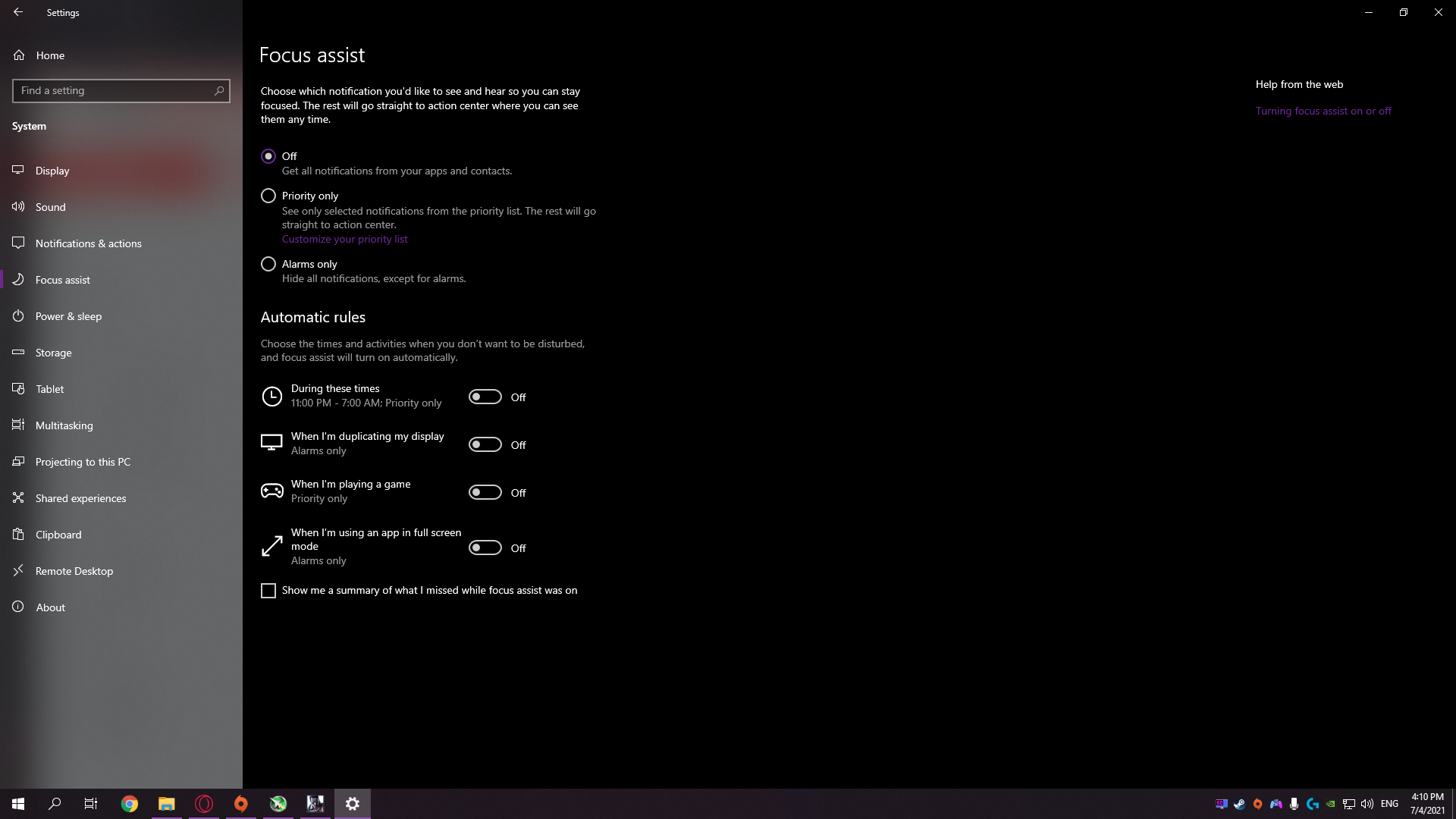Click the Find a setting search box
Image resolution: width=1456 pixels, height=819 pixels.
click(121, 91)
